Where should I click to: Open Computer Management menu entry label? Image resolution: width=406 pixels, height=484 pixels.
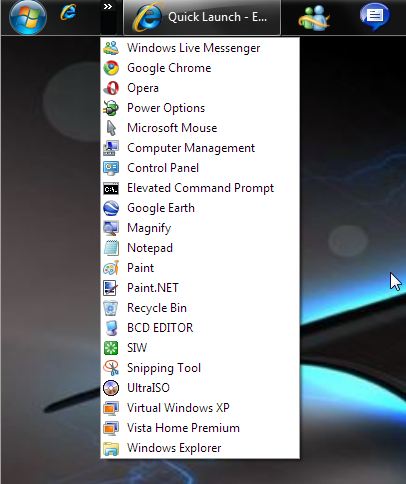coord(191,148)
